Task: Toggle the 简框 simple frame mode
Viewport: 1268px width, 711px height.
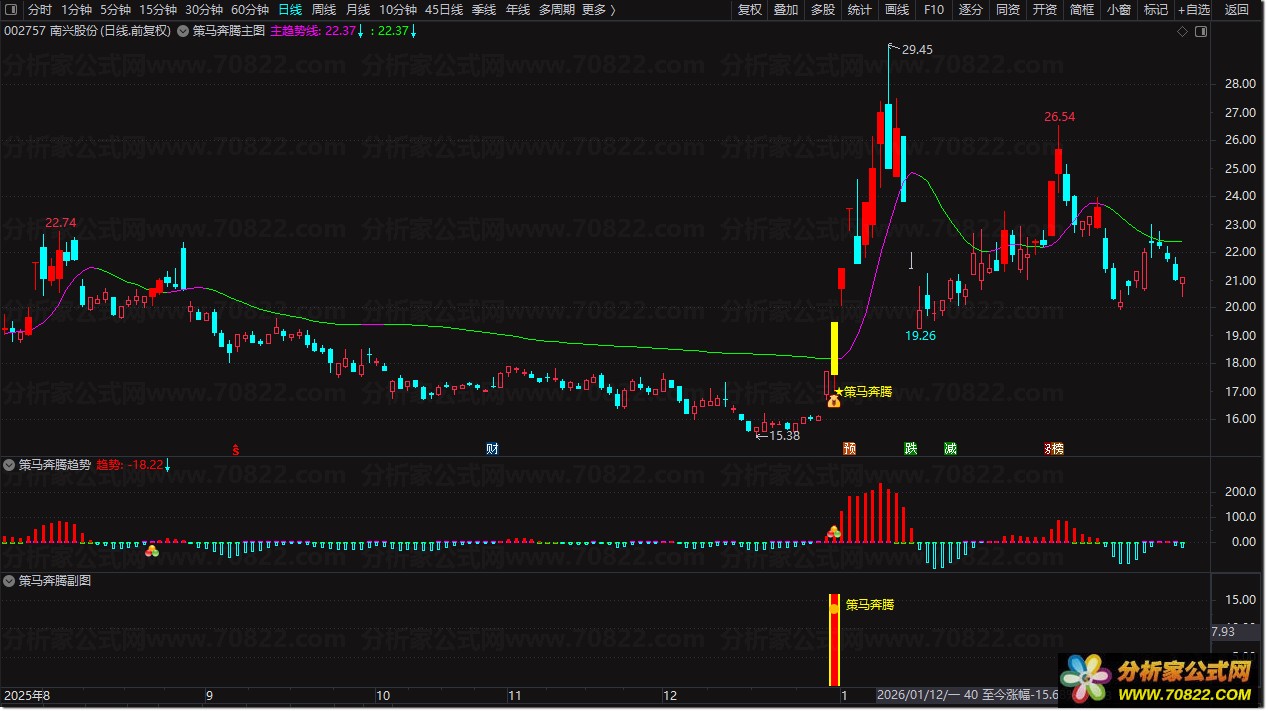Action: pos(1082,9)
